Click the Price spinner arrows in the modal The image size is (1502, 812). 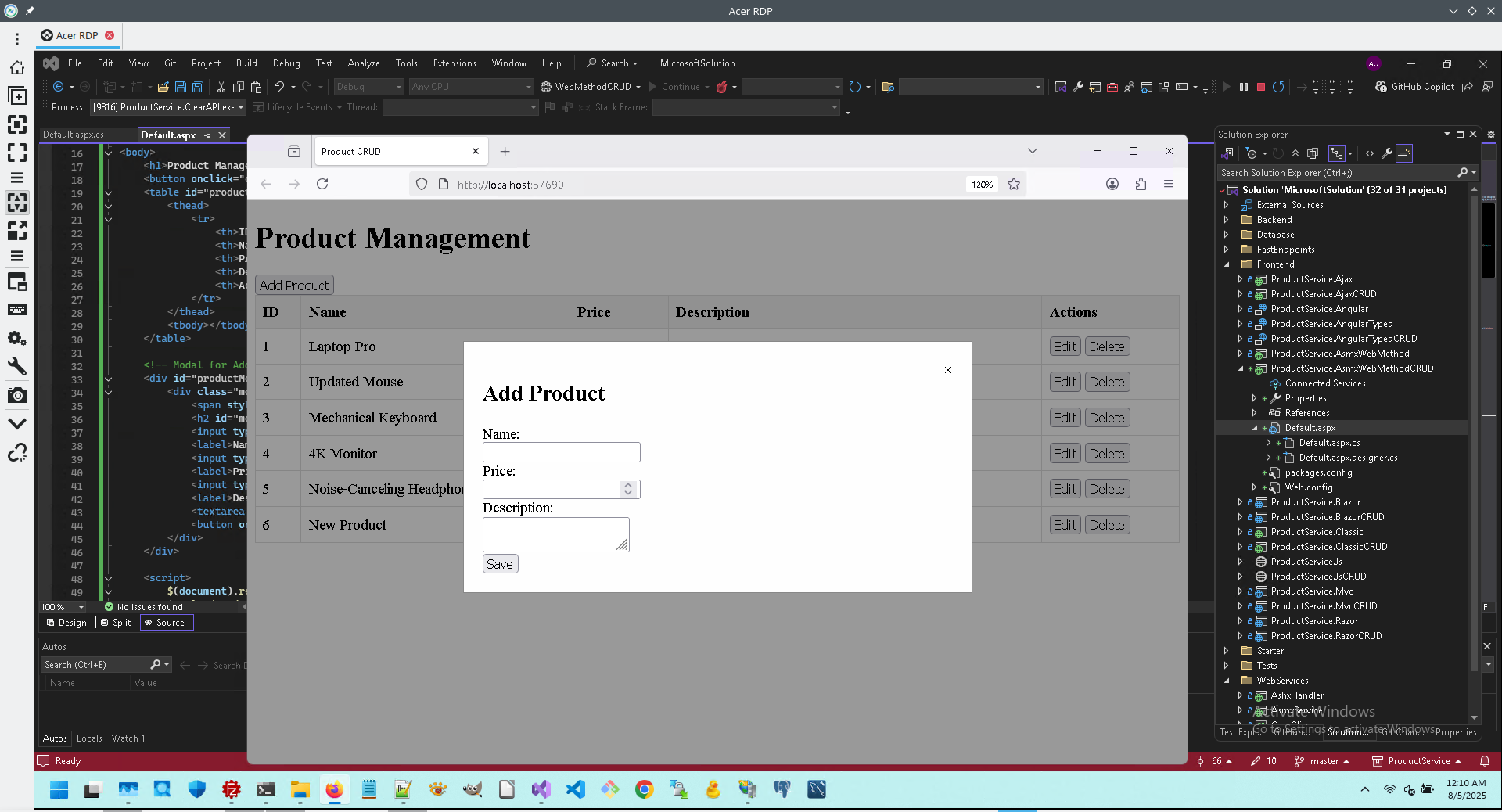pos(627,489)
